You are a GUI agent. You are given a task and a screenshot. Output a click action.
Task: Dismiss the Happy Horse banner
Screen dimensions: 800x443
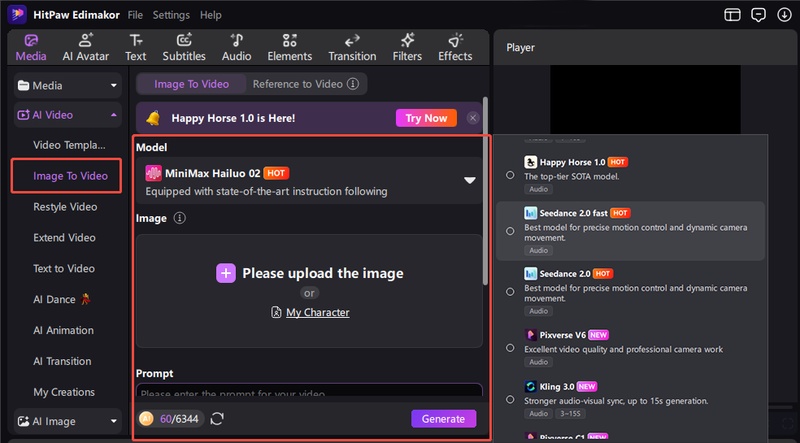click(x=473, y=118)
